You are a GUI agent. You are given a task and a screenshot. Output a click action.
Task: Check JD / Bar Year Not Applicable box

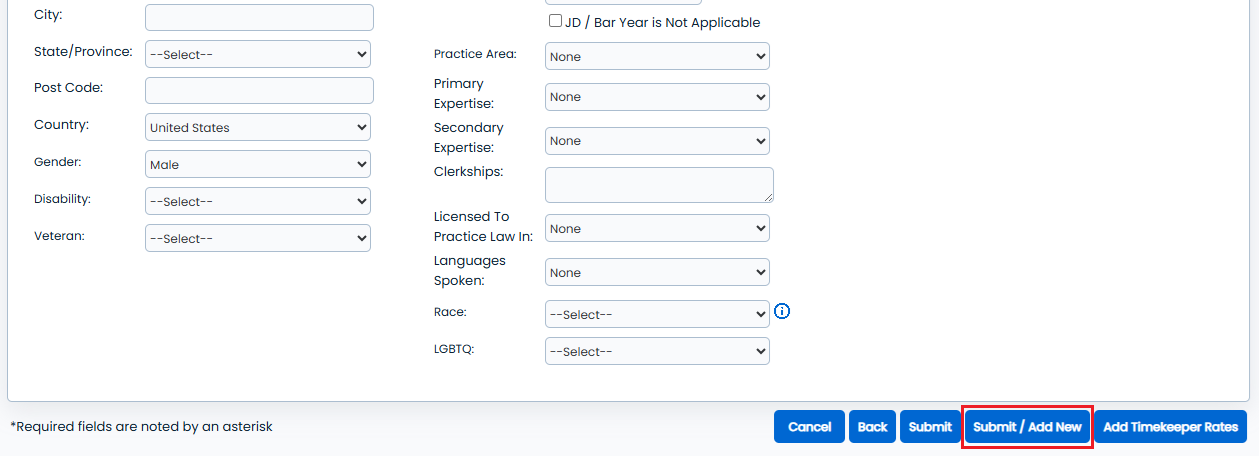pos(555,21)
